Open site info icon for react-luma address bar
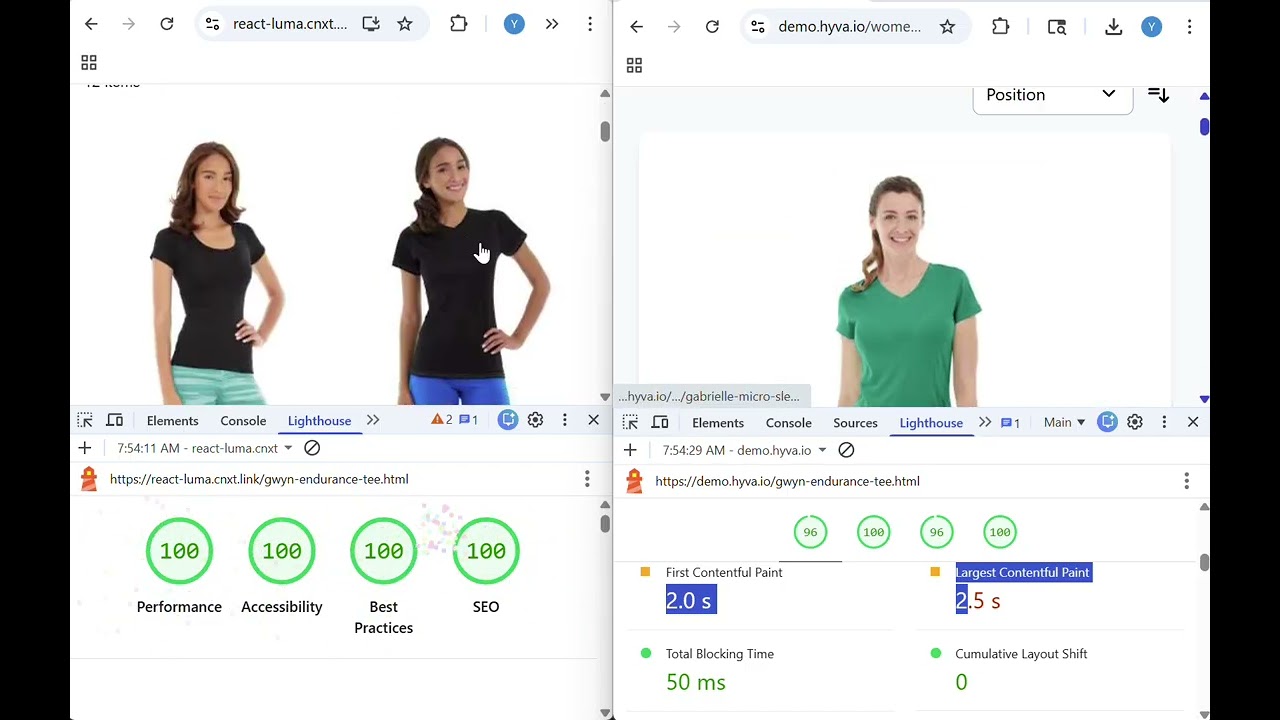 212,24
